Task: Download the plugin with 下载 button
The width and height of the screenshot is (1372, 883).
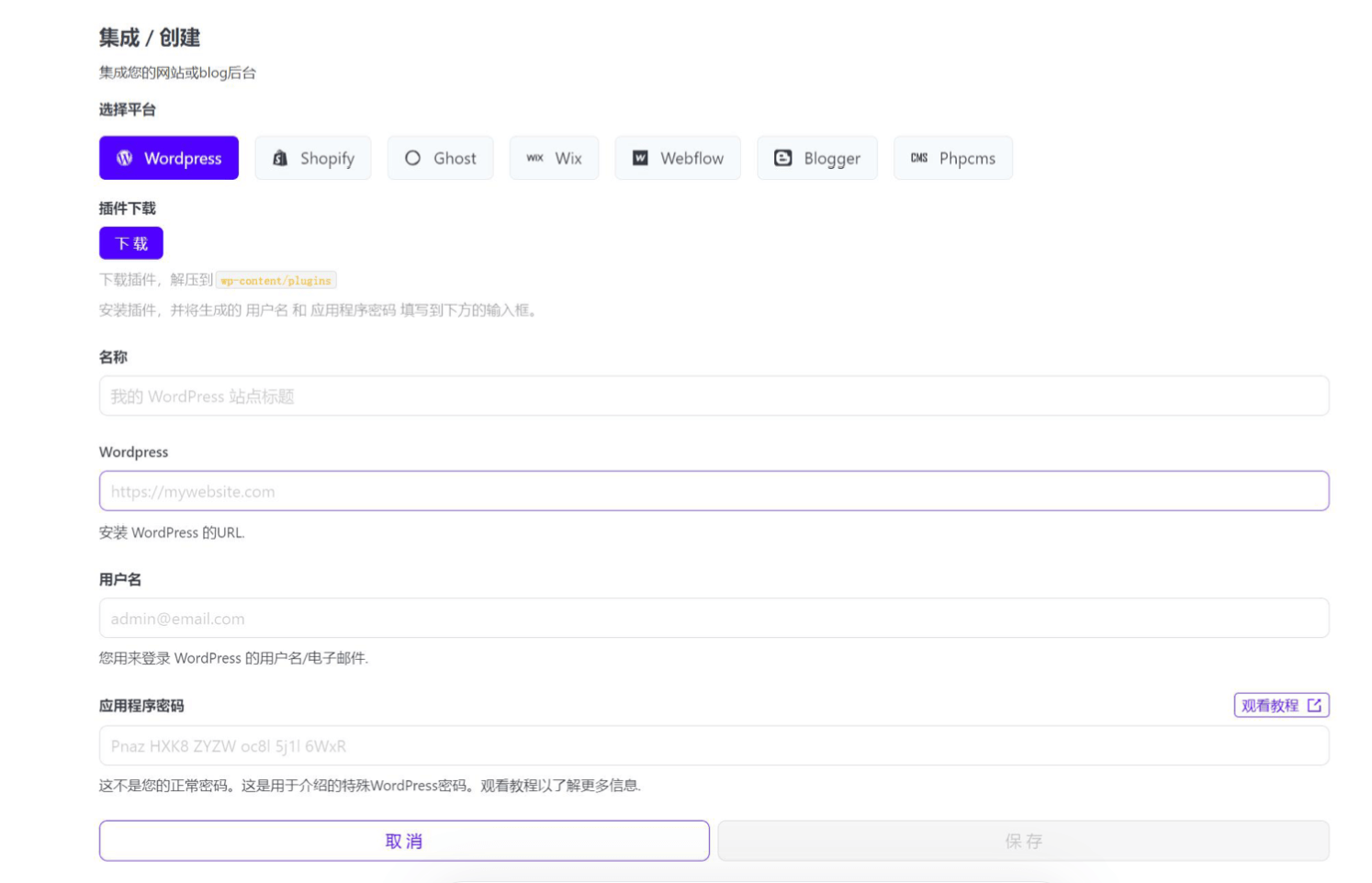Action: tap(131, 243)
